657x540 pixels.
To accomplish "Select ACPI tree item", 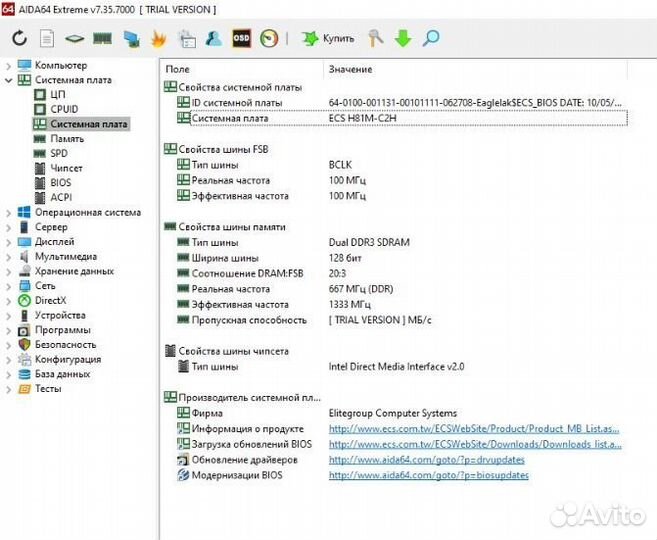I will click(x=53, y=197).
